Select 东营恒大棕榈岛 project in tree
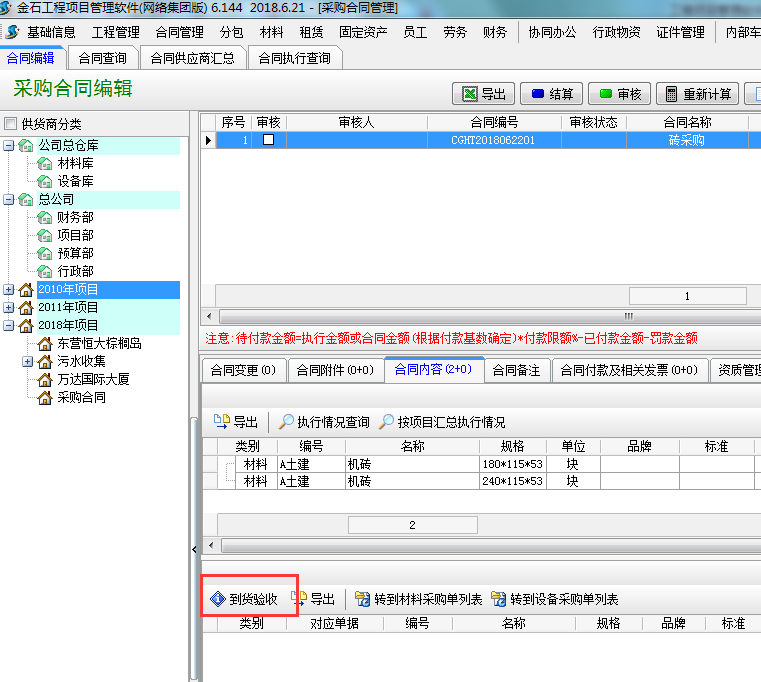 pyautogui.click(x=99, y=344)
